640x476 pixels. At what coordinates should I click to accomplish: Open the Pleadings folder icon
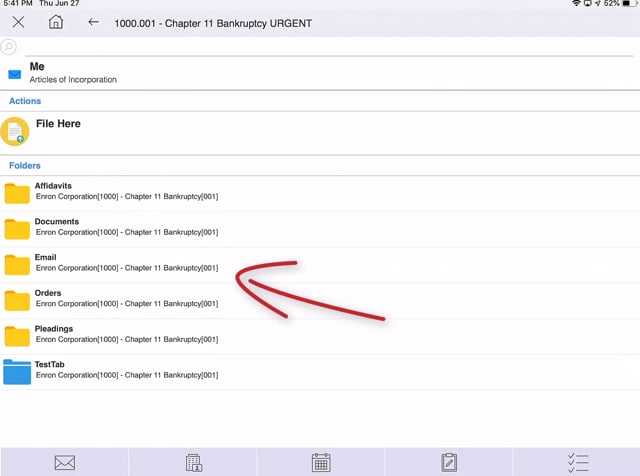[x=17, y=336]
